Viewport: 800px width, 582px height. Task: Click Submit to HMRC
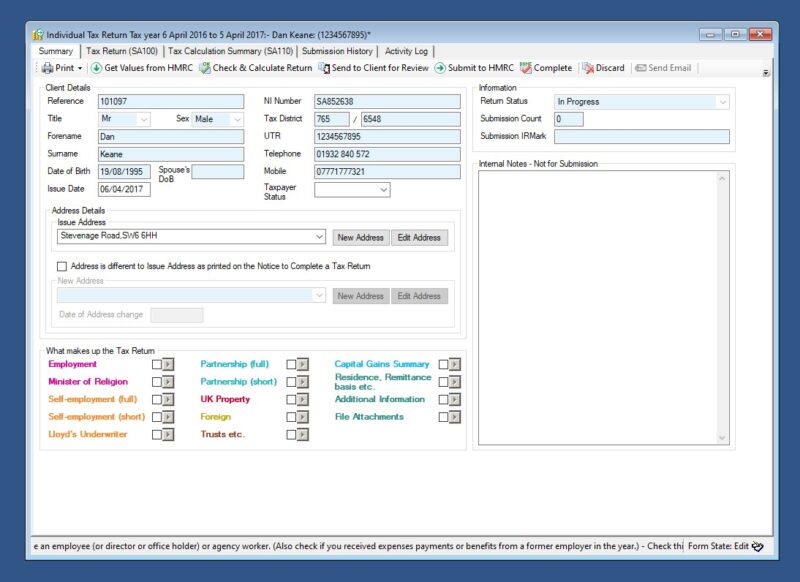474,68
